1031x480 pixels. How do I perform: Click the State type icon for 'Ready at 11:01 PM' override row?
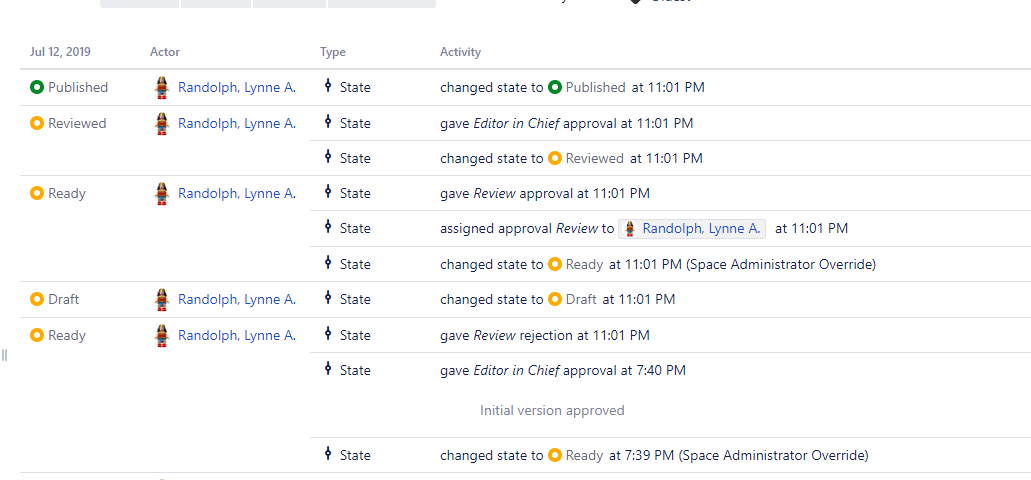tap(328, 262)
